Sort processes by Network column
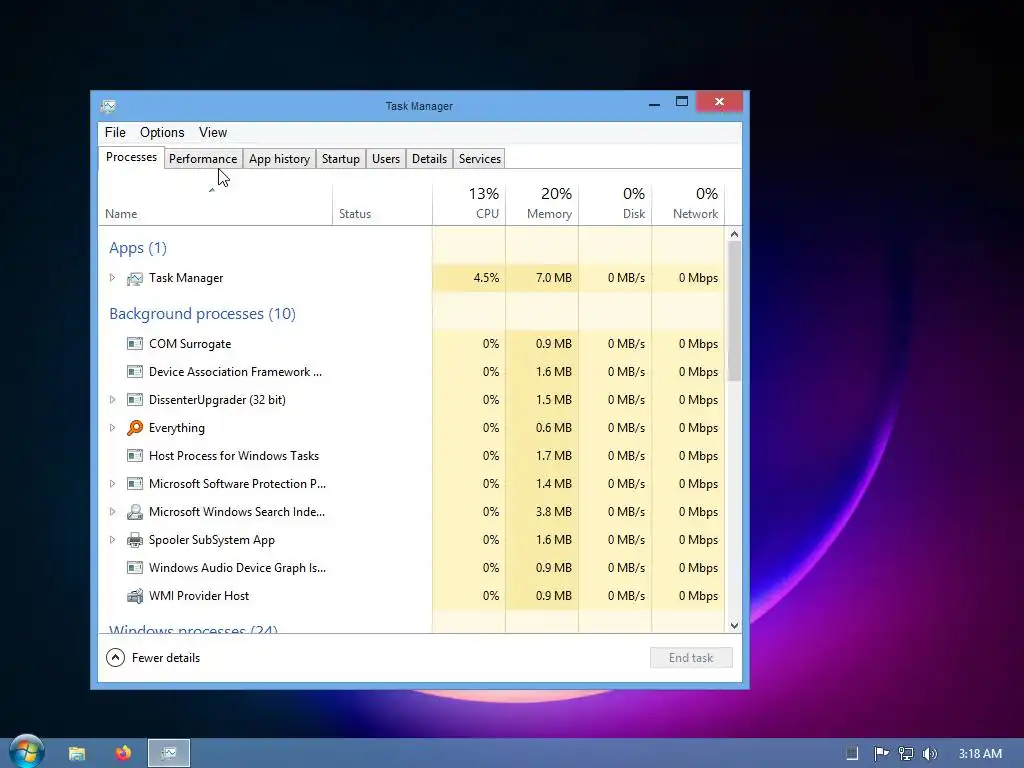Screen dimensions: 1024x768 688,204
